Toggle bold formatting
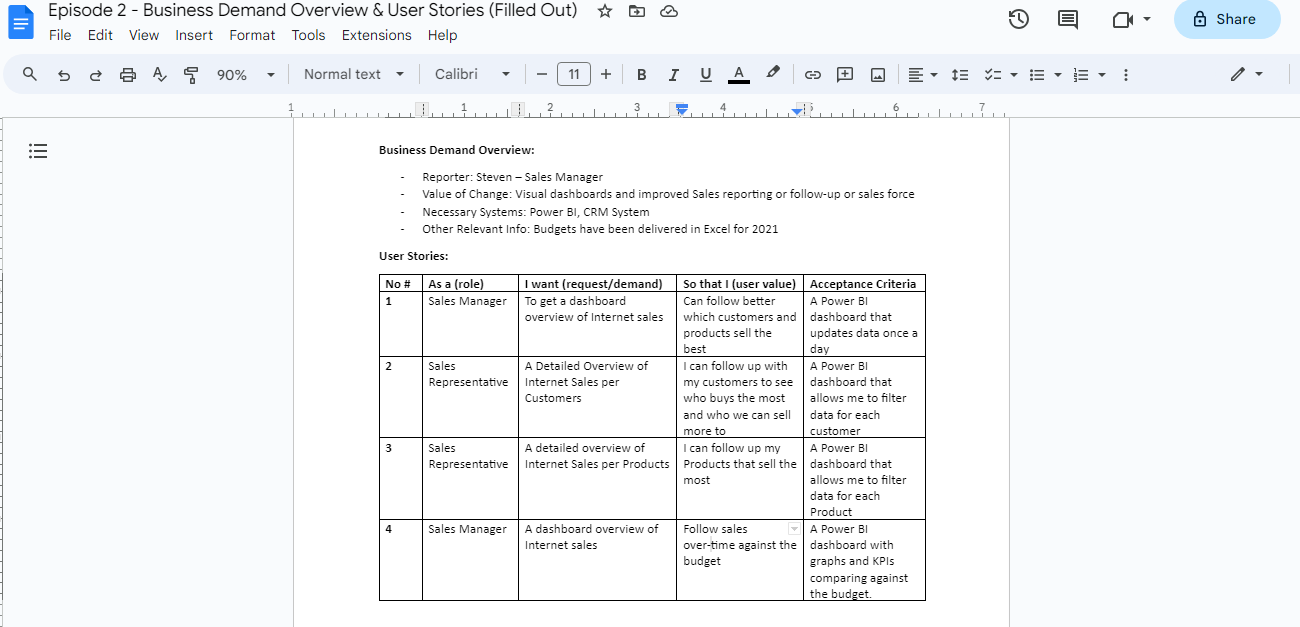Image resolution: width=1300 pixels, height=627 pixels. point(641,75)
